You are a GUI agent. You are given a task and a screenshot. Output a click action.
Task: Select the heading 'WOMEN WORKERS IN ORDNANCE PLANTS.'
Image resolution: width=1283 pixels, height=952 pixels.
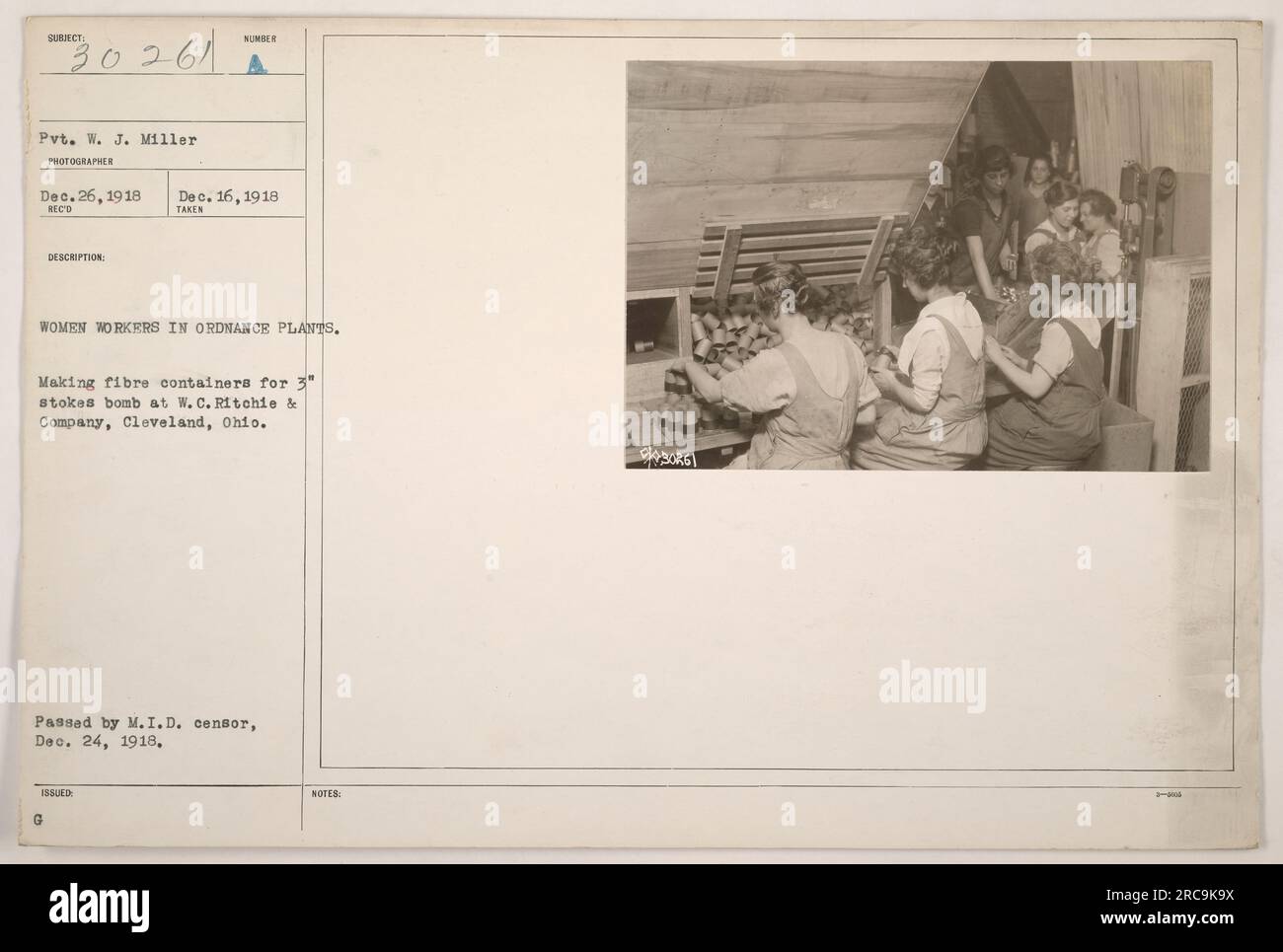click(x=188, y=330)
